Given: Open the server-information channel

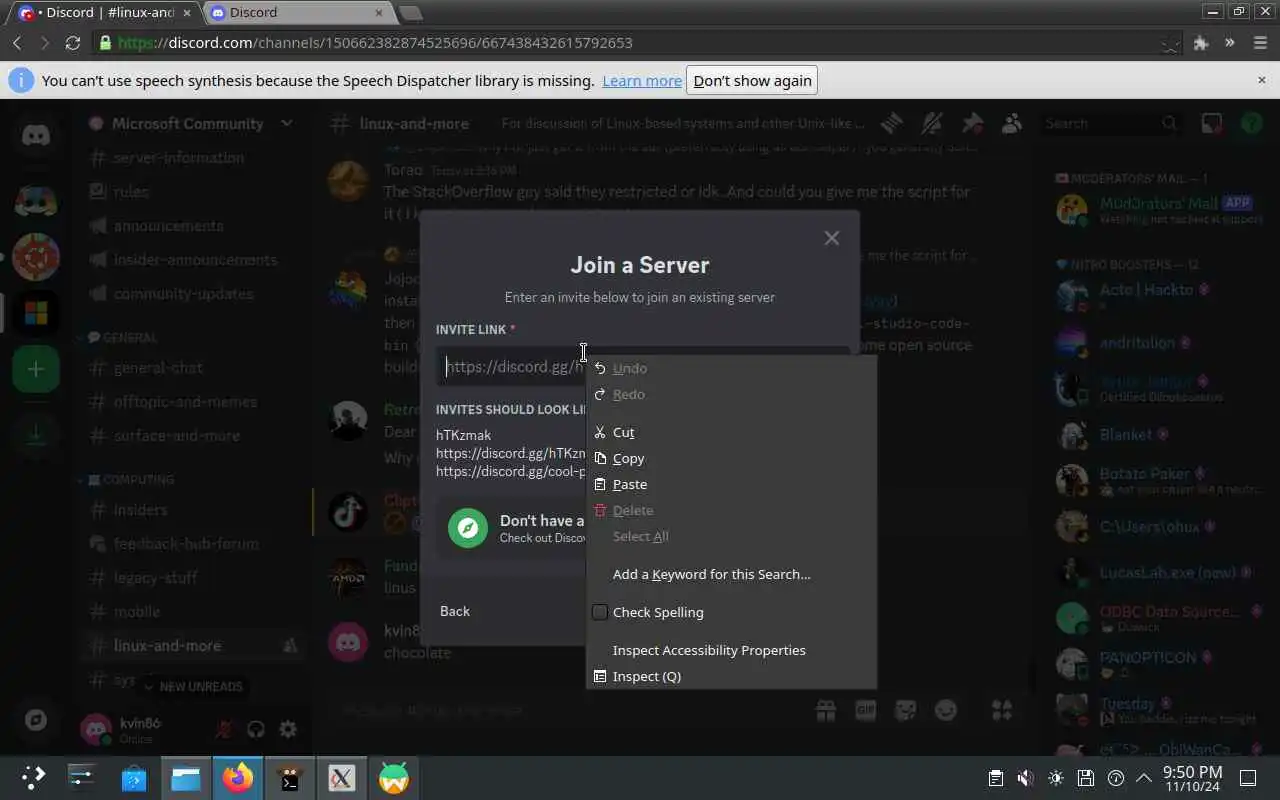Looking at the screenshot, I should click(x=193, y=158).
